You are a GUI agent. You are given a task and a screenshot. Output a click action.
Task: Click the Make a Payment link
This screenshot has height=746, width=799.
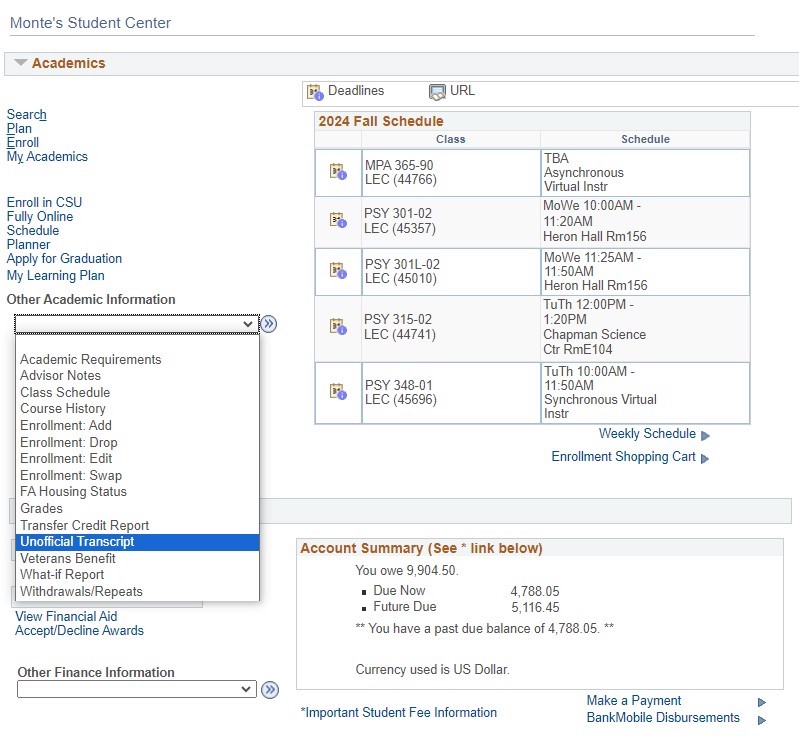click(x=633, y=701)
